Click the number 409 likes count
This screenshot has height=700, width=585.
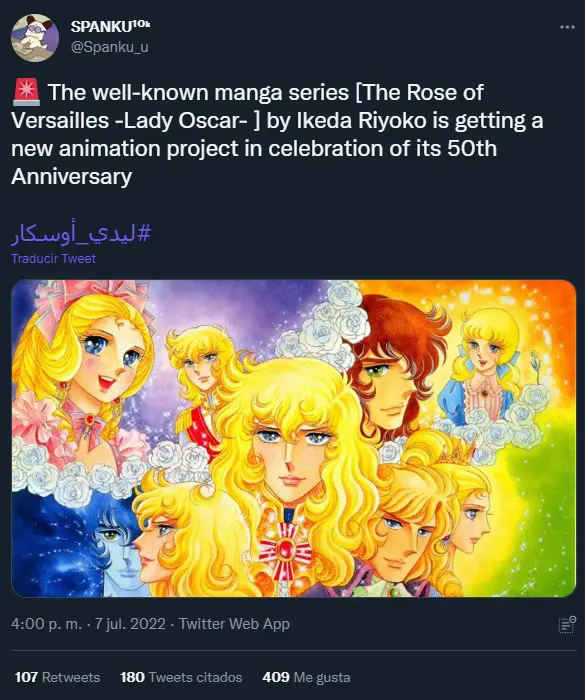point(276,677)
